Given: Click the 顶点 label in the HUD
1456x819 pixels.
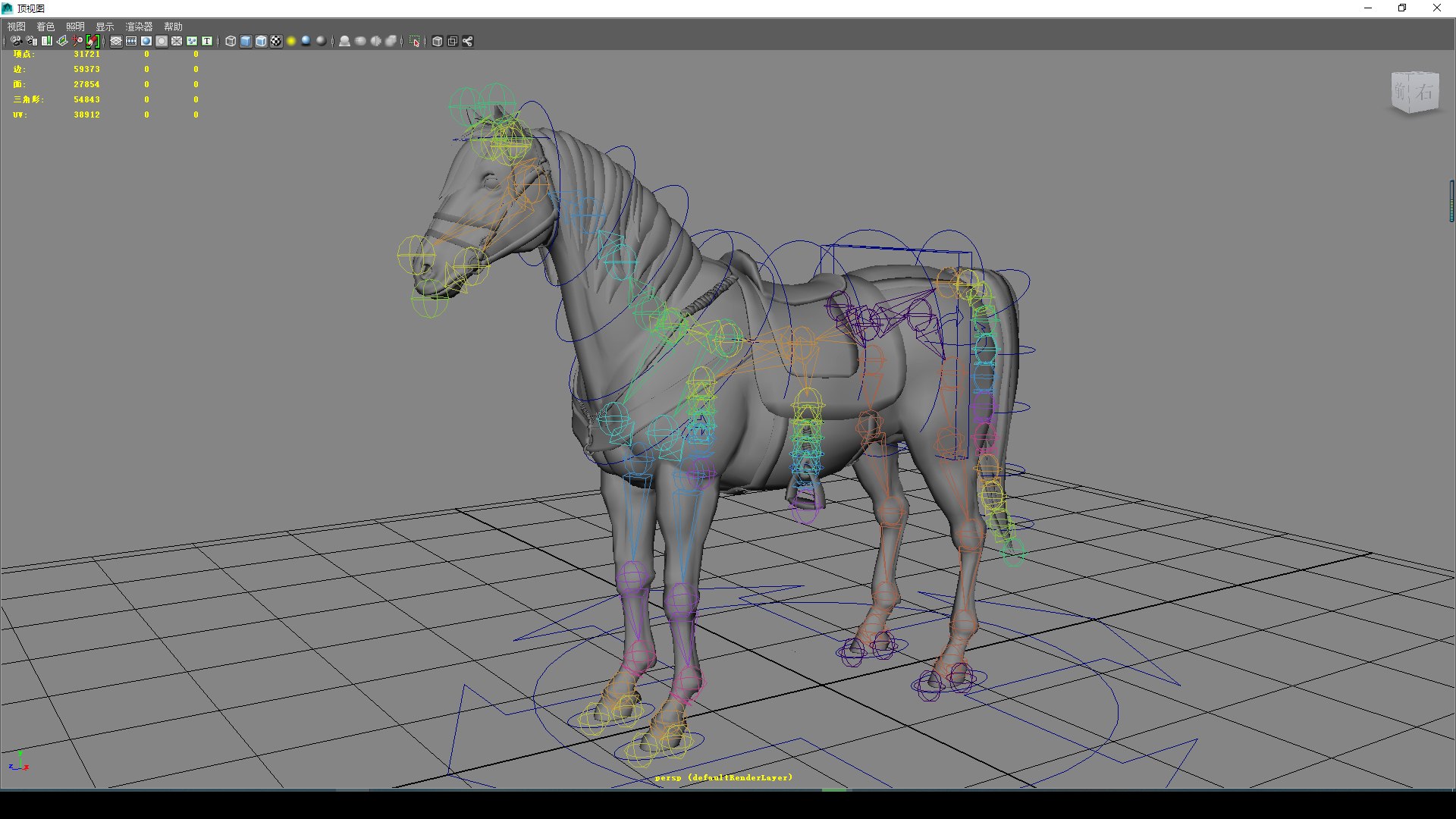Looking at the screenshot, I should (24, 54).
